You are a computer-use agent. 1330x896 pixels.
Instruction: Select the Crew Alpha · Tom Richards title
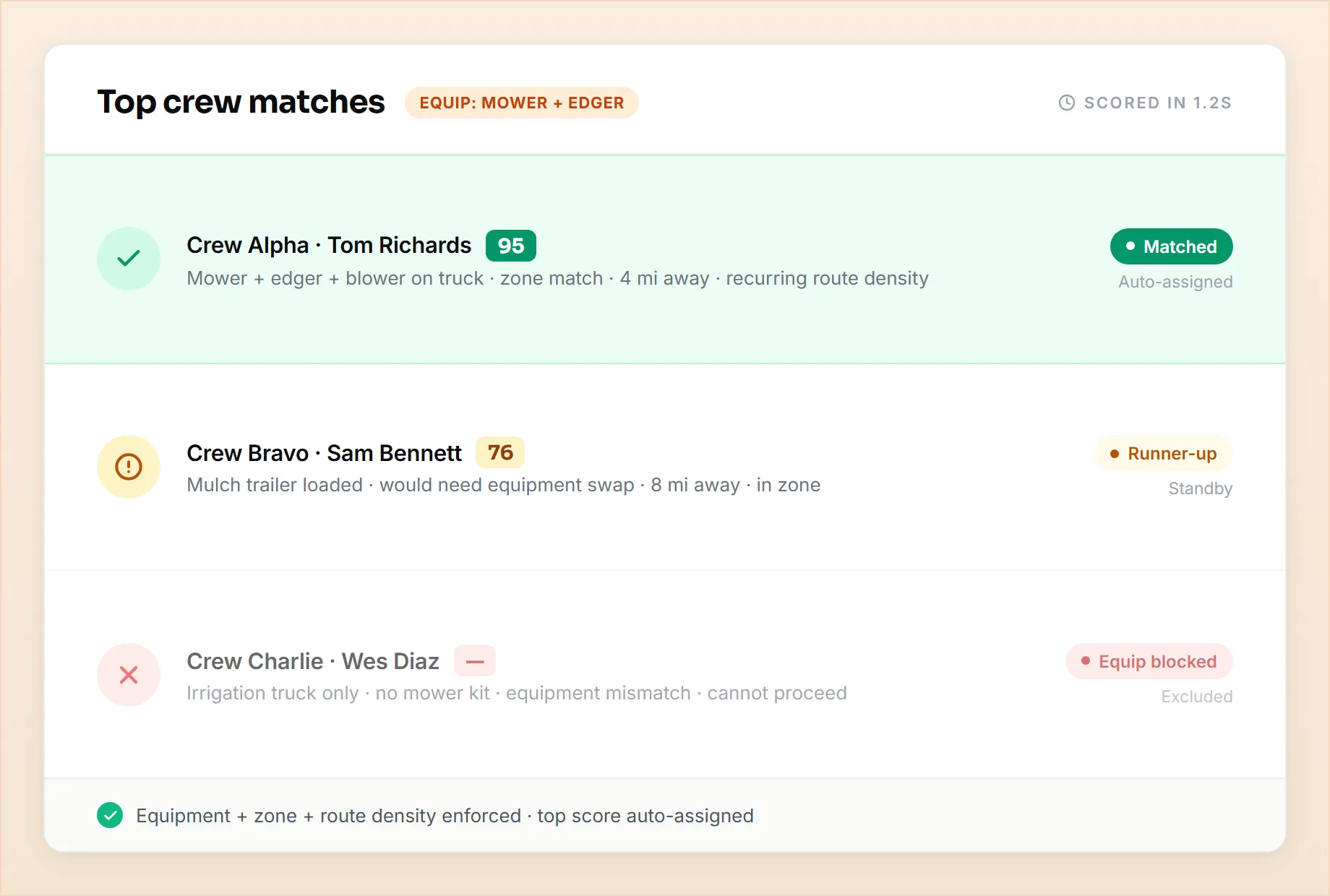(x=329, y=245)
